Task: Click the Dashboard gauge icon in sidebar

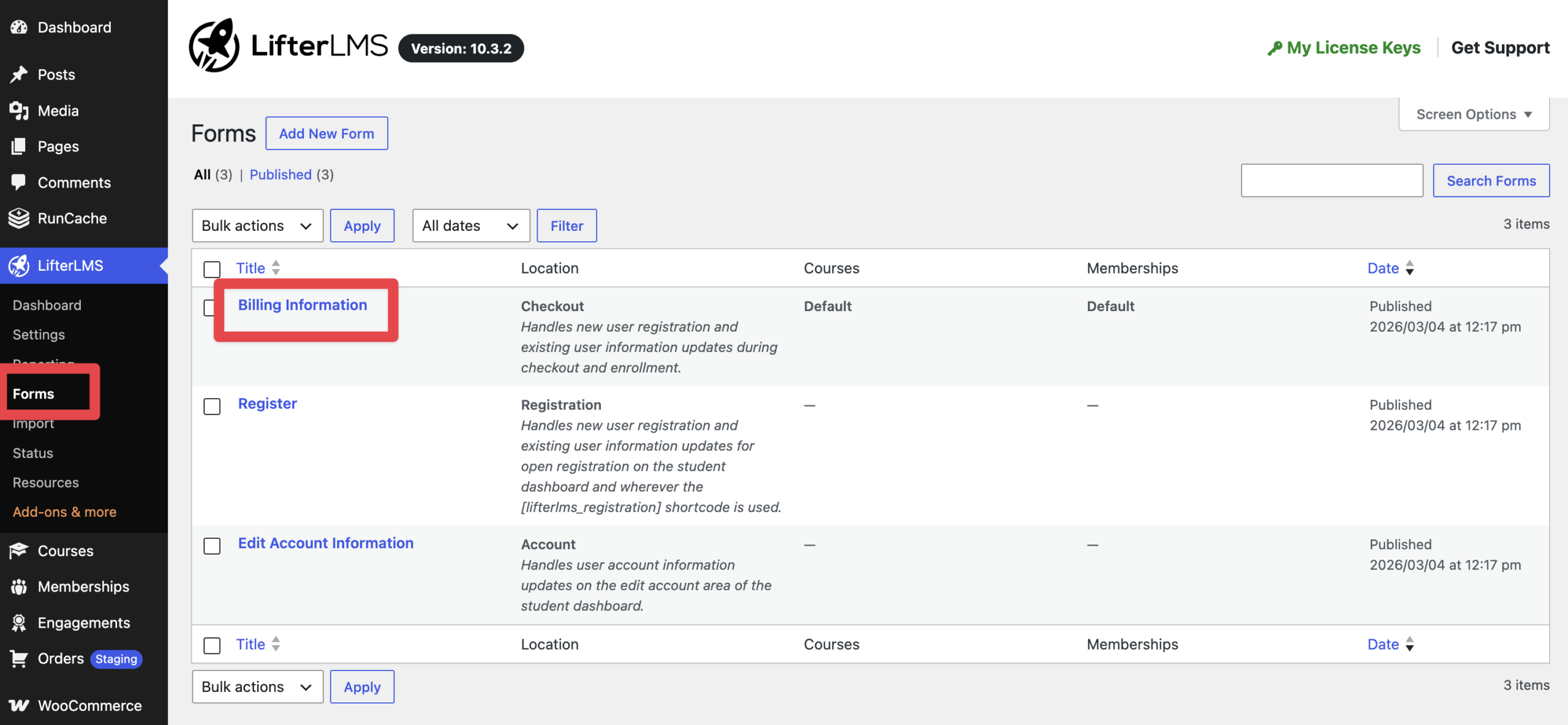Action: pos(19,27)
